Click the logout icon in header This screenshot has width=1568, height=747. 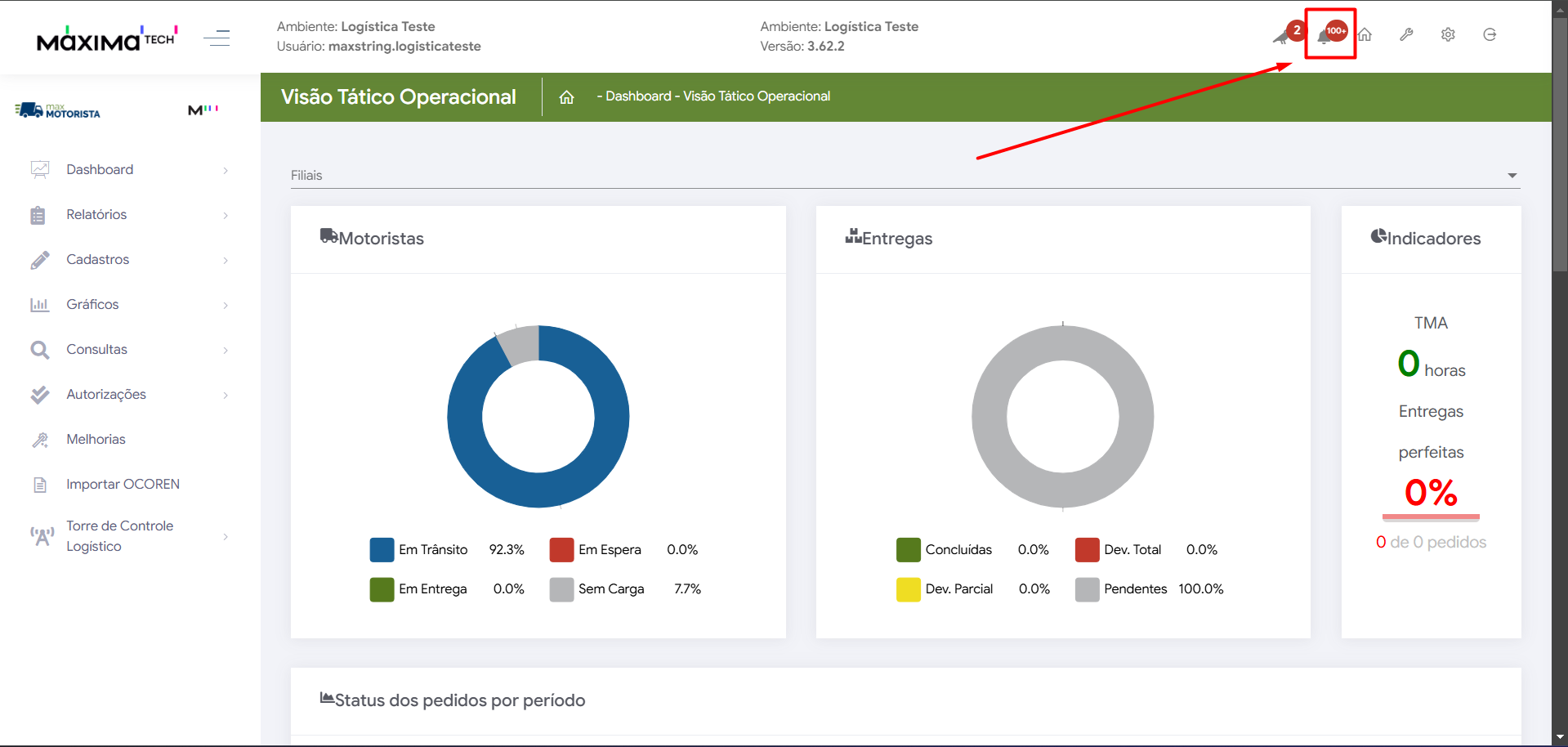click(x=1490, y=34)
